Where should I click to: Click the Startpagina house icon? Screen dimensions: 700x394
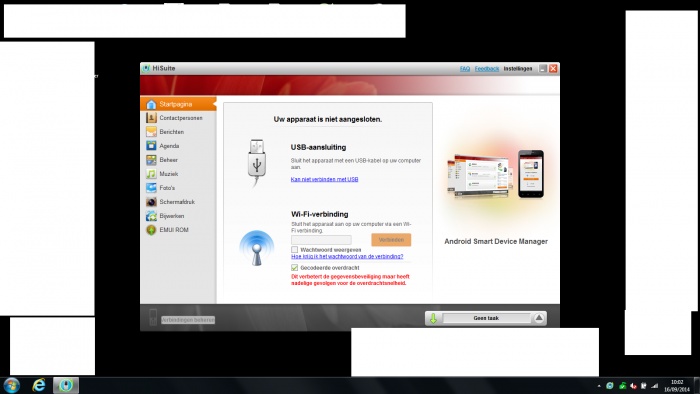[x=151, y=104]
